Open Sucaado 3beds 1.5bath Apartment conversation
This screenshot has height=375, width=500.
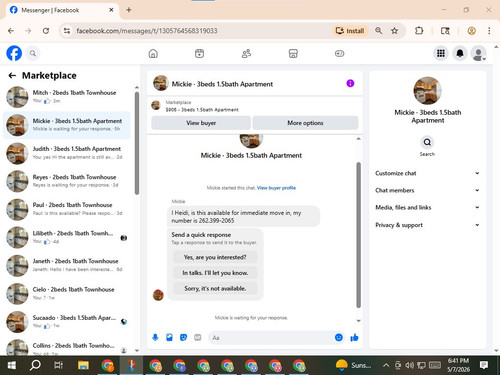tap(67, 322)
